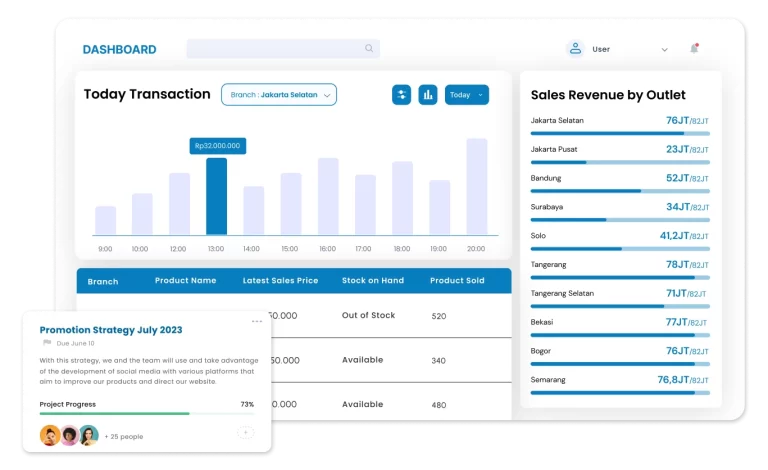The width and height of the screenshot is (768, 470).
Task: Click the Stock on Hand column header
Action: (x=375, y=281)
